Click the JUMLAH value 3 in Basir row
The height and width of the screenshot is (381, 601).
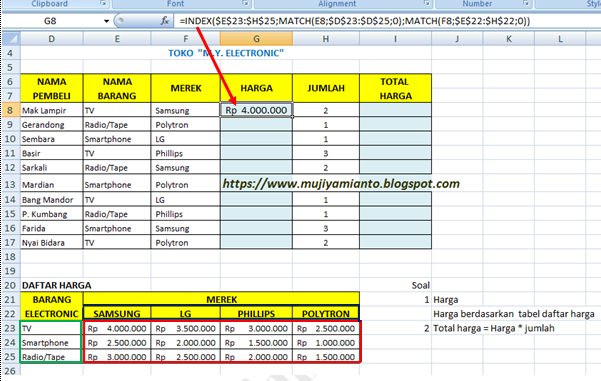click(326, 153)
